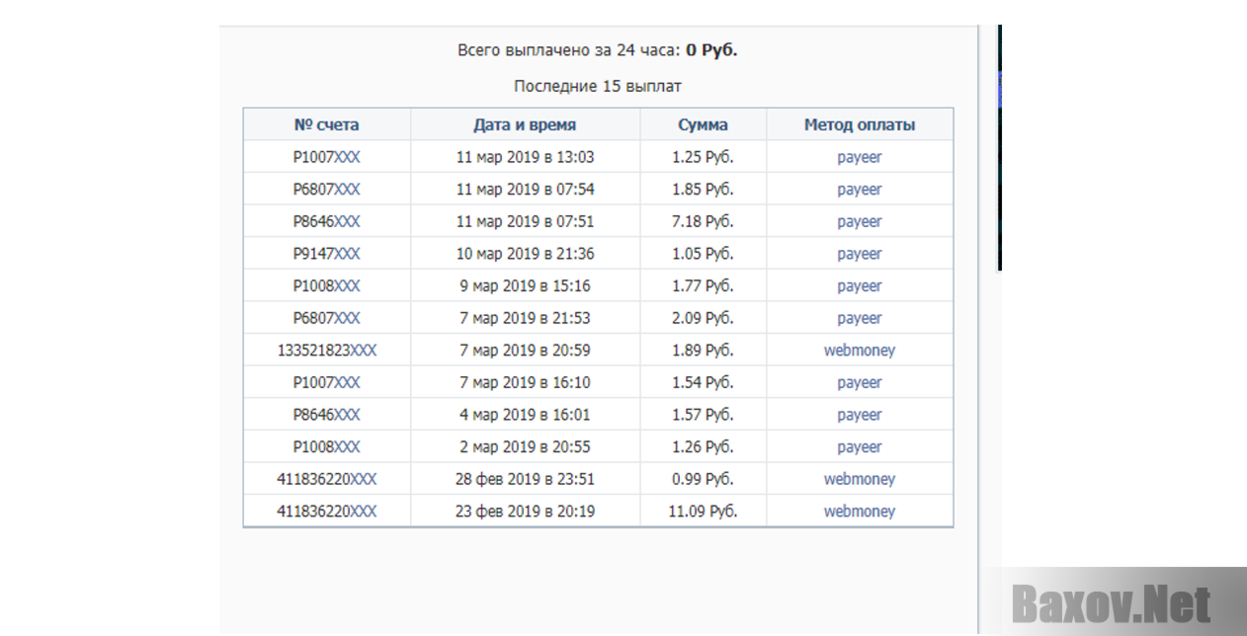This screenshot has height=636, width=1247.
Task: Click account P1007XXX dated 7 мар 16:10
Action: tap(326, 382)
